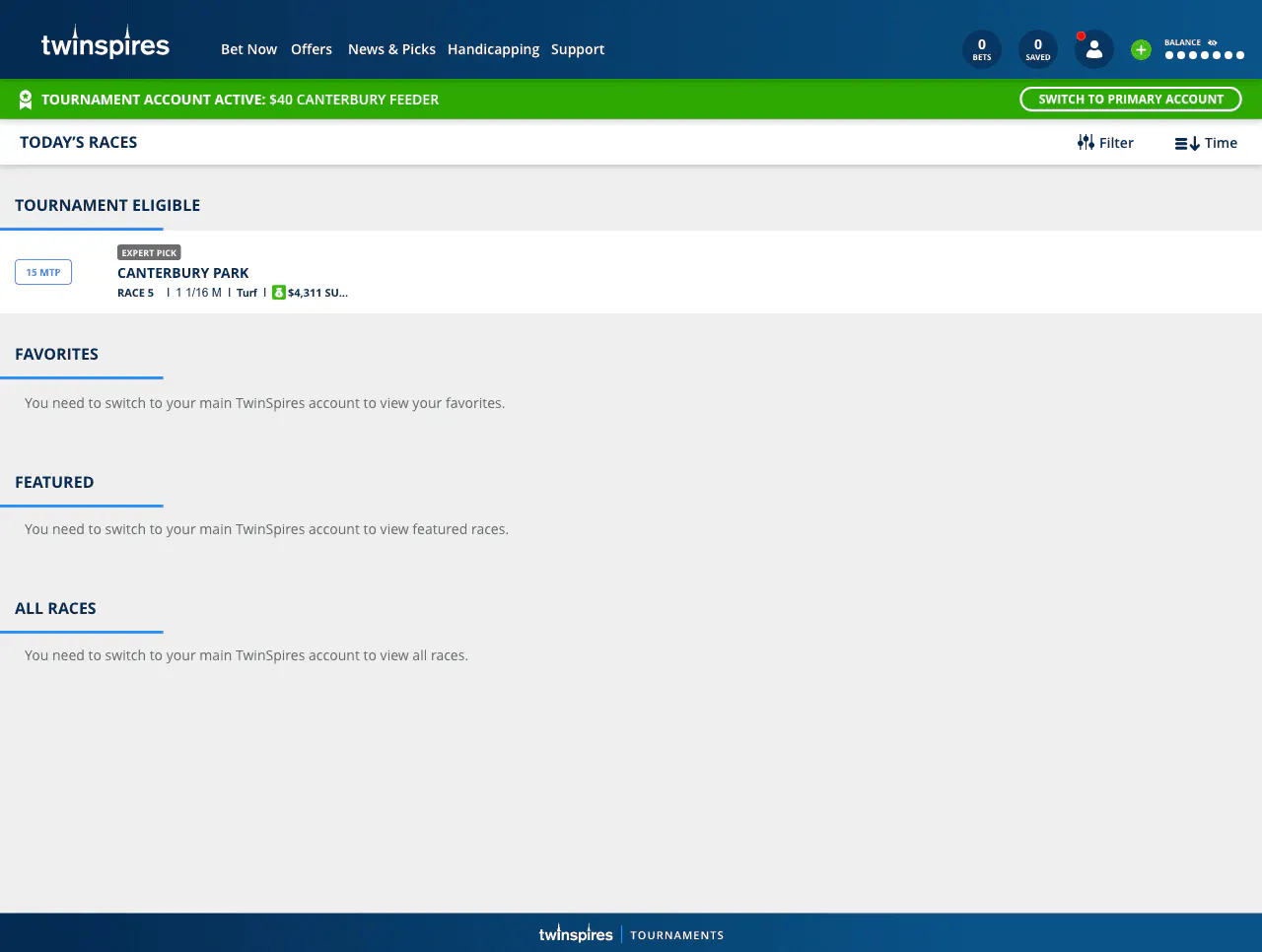Click the $4,311 purse amount text
The height and width of the screenshot is (952, 1262).
317,293
